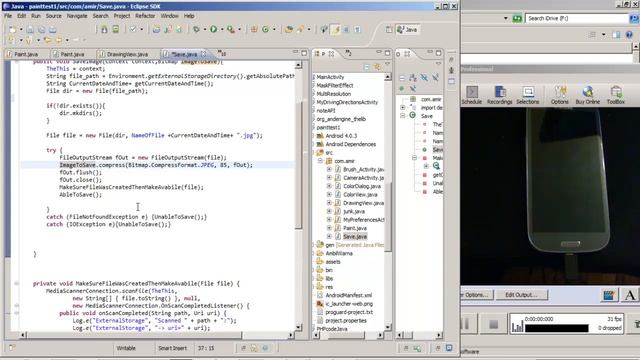Click the Schedule icon in recorder window
640x360 pixels.
pyautogui.click(x=472, y=95)
